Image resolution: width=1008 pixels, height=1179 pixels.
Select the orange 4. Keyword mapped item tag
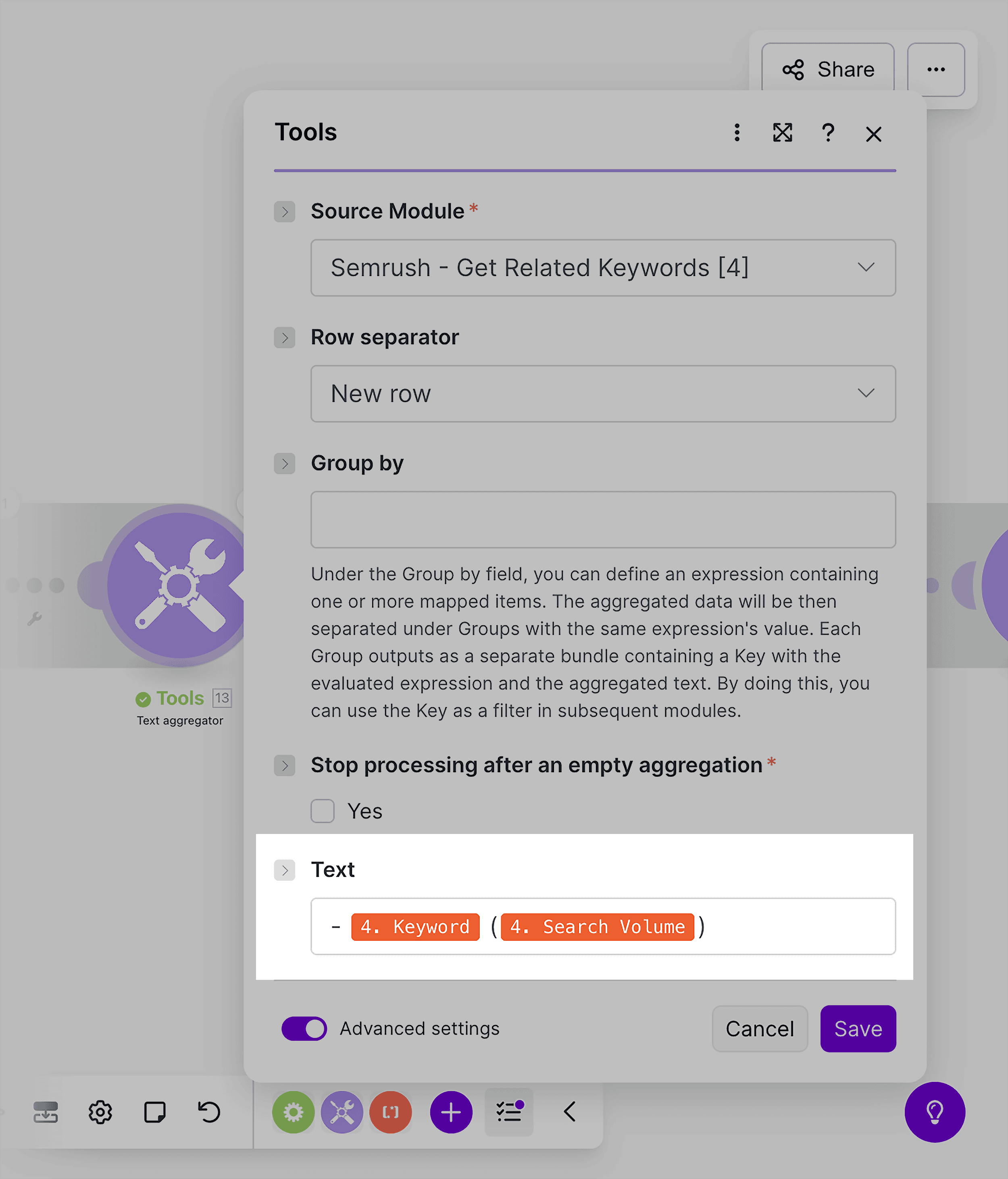click(415, 926)
